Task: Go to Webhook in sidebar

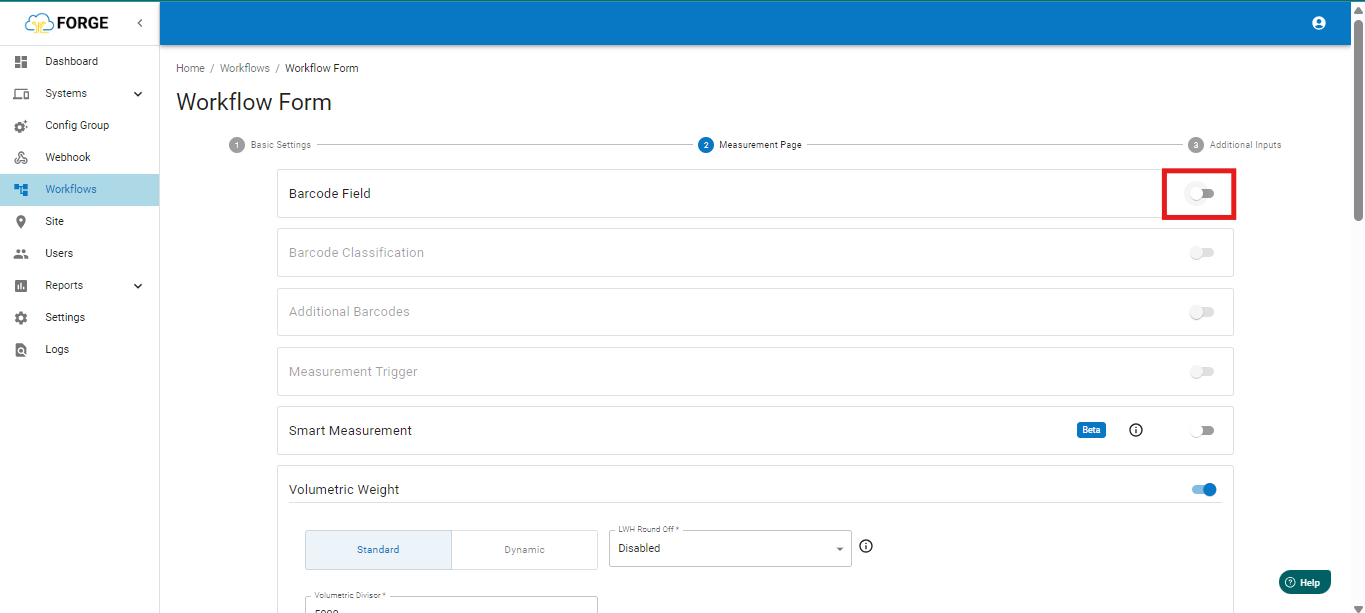Action: 79,158
